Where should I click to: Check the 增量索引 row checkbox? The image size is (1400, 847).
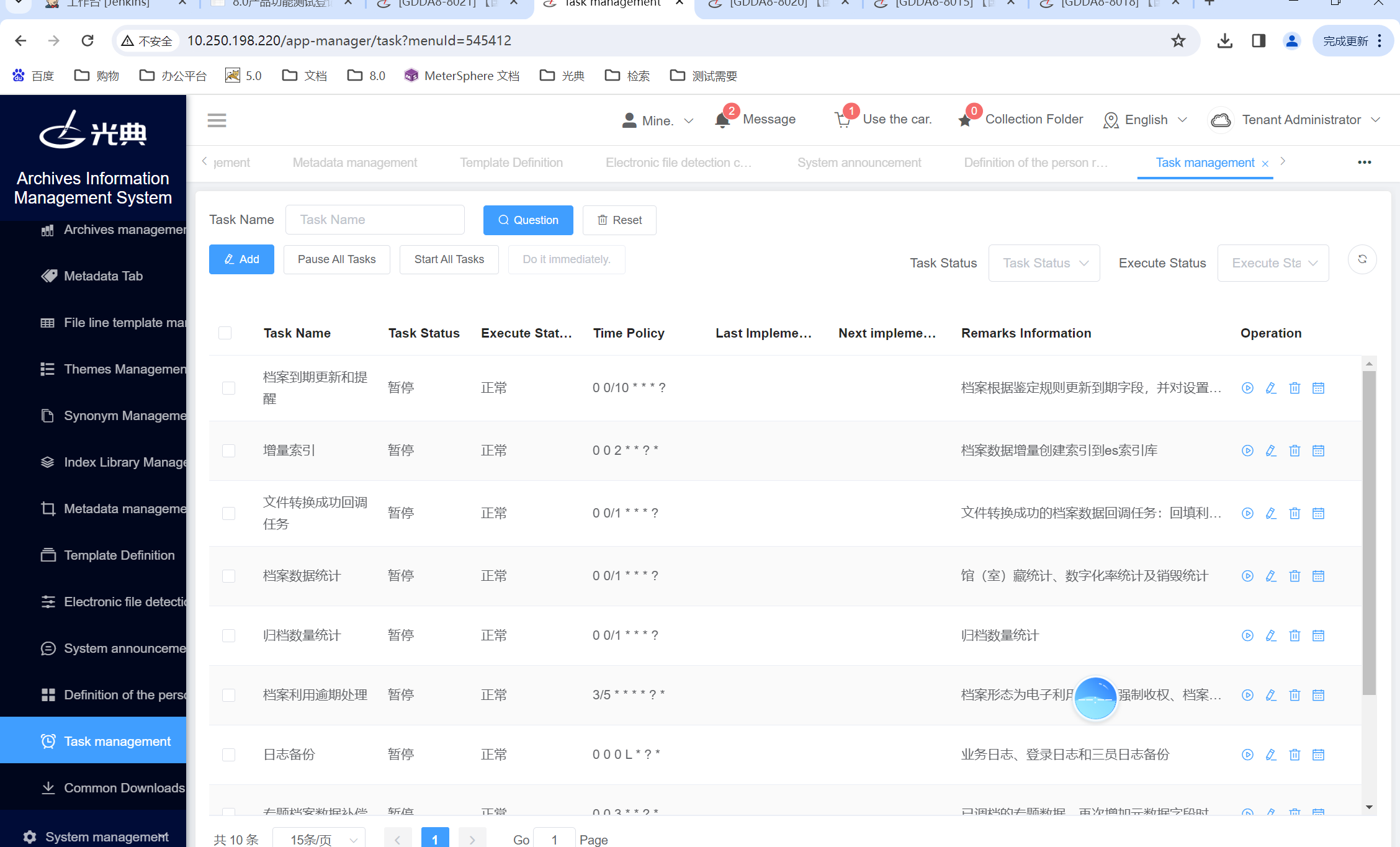(x=228, y=451)
